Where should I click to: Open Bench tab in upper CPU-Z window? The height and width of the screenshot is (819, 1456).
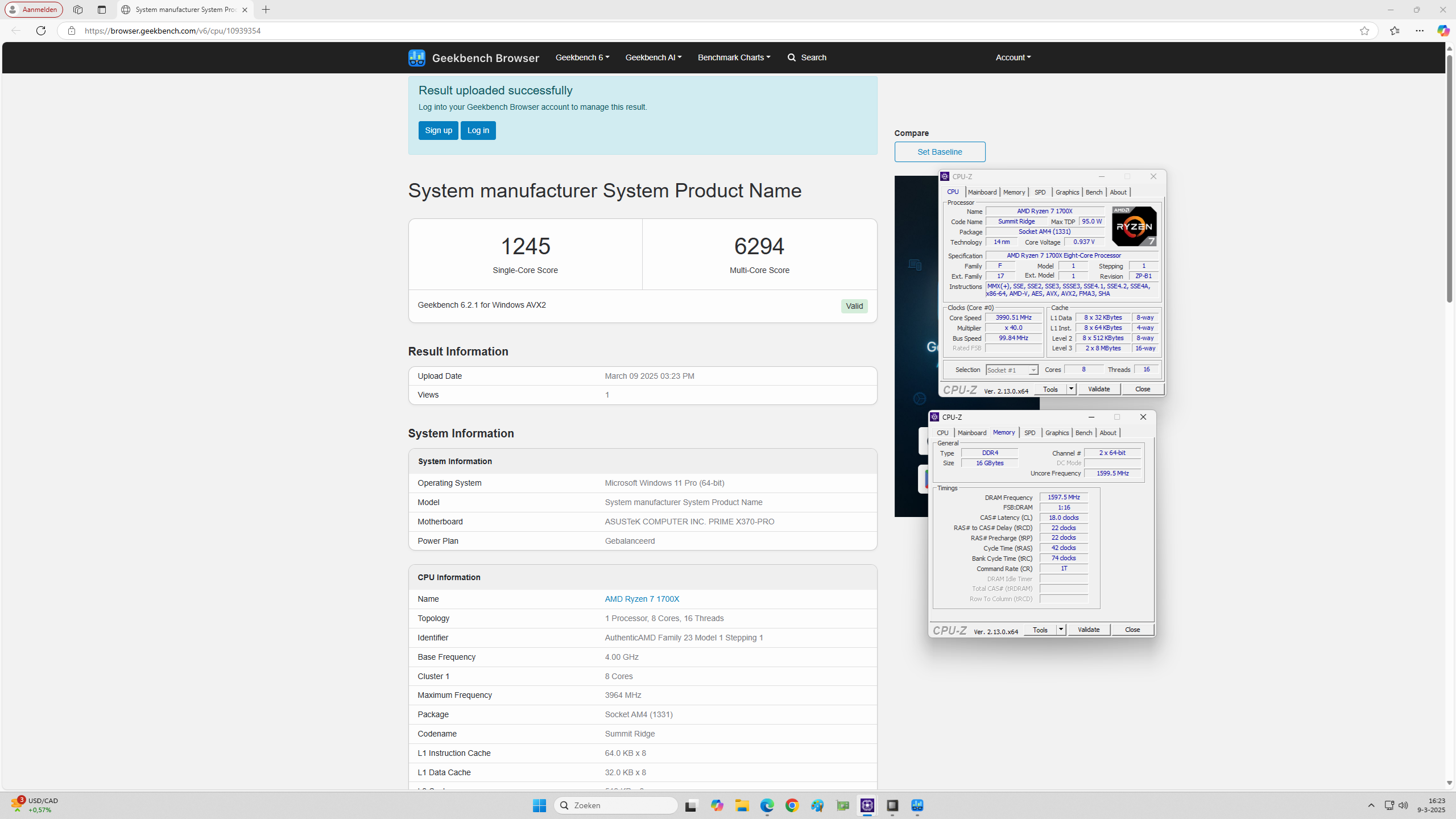coord(1094,192)
